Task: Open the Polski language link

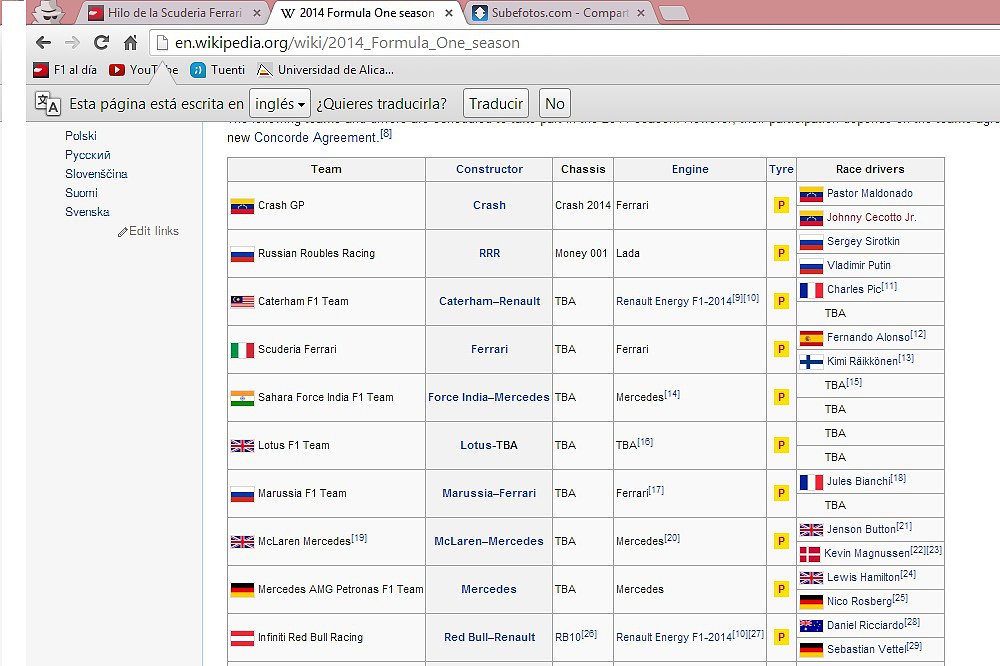Action: [x=81, y=136]
